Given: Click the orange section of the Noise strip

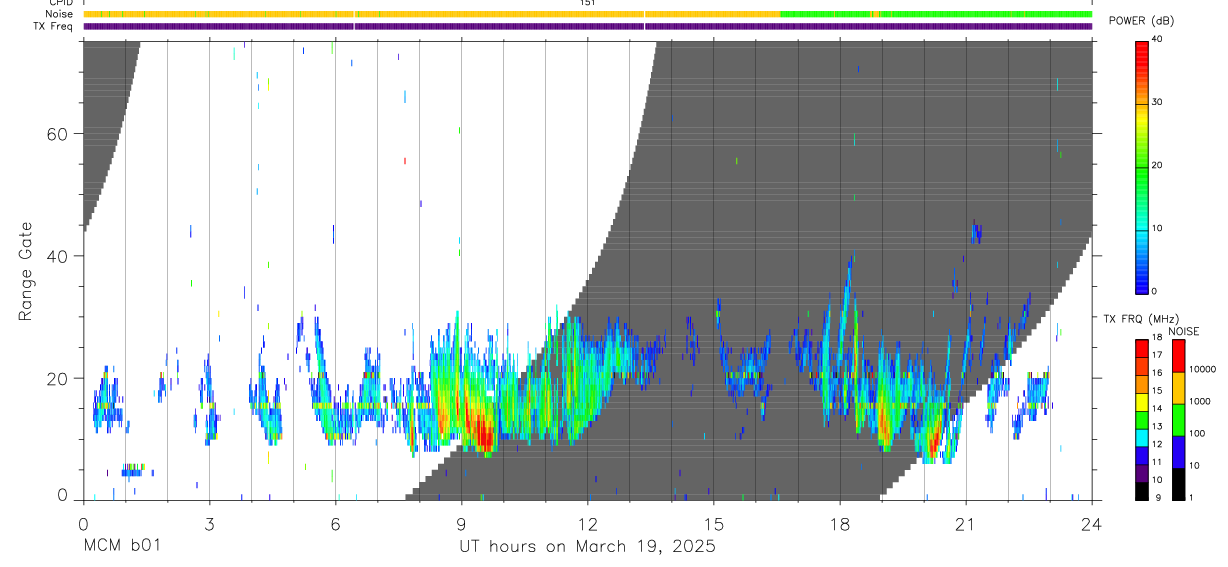Looking at the screenshot, I should click(431, 14).
